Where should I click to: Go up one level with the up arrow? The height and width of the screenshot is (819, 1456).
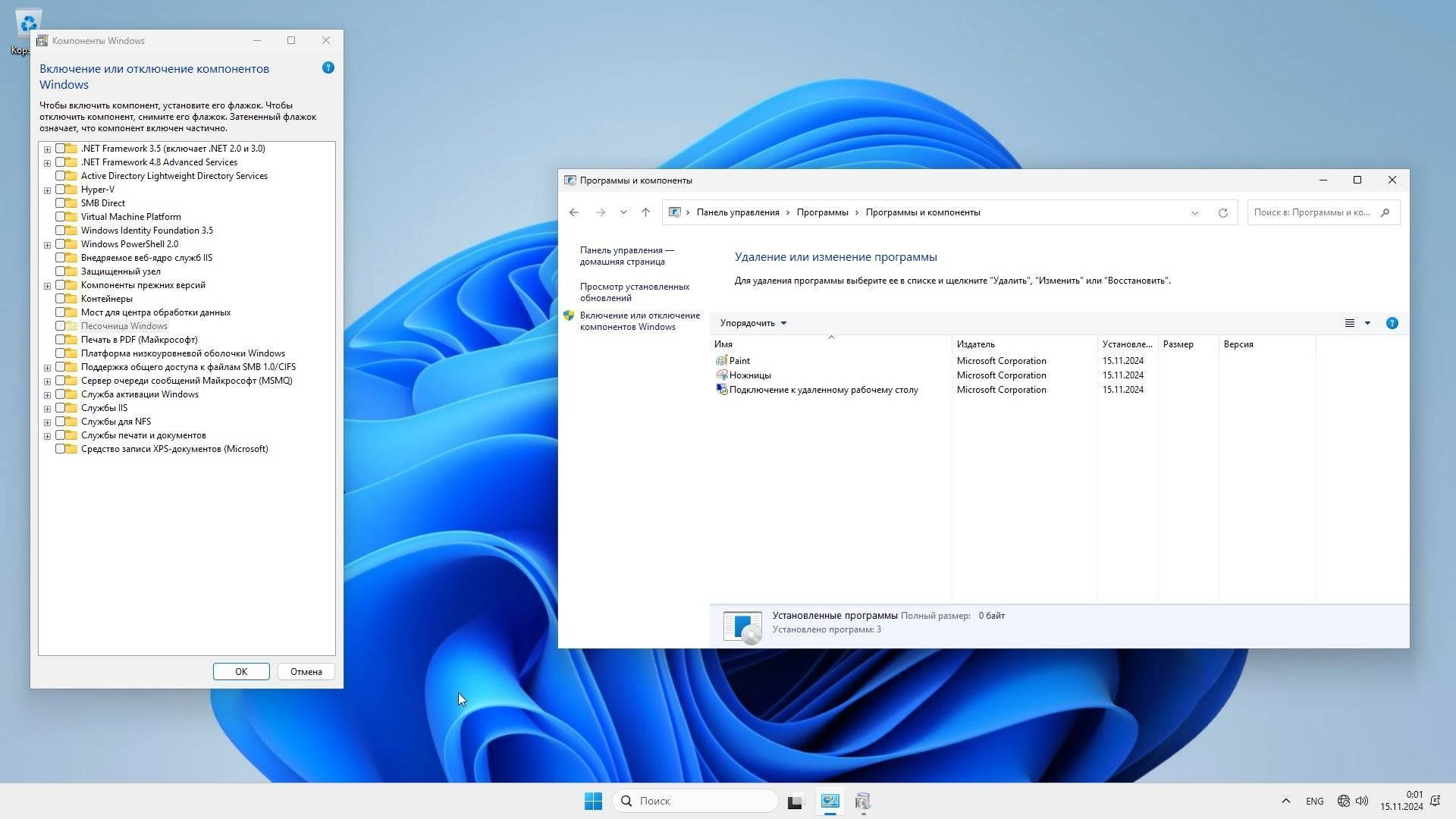pyautogui.click(x=645, y=212)
